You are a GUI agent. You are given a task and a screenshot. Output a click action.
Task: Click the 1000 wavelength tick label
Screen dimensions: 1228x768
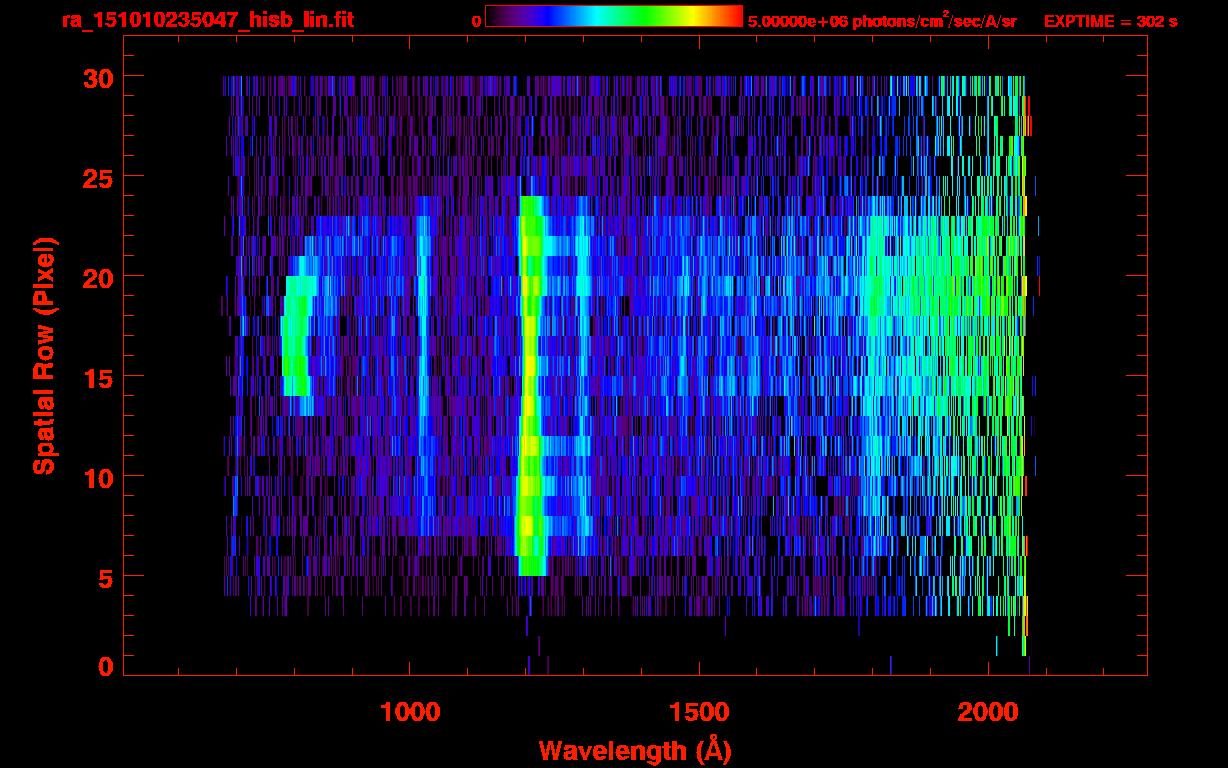(410, 711)
